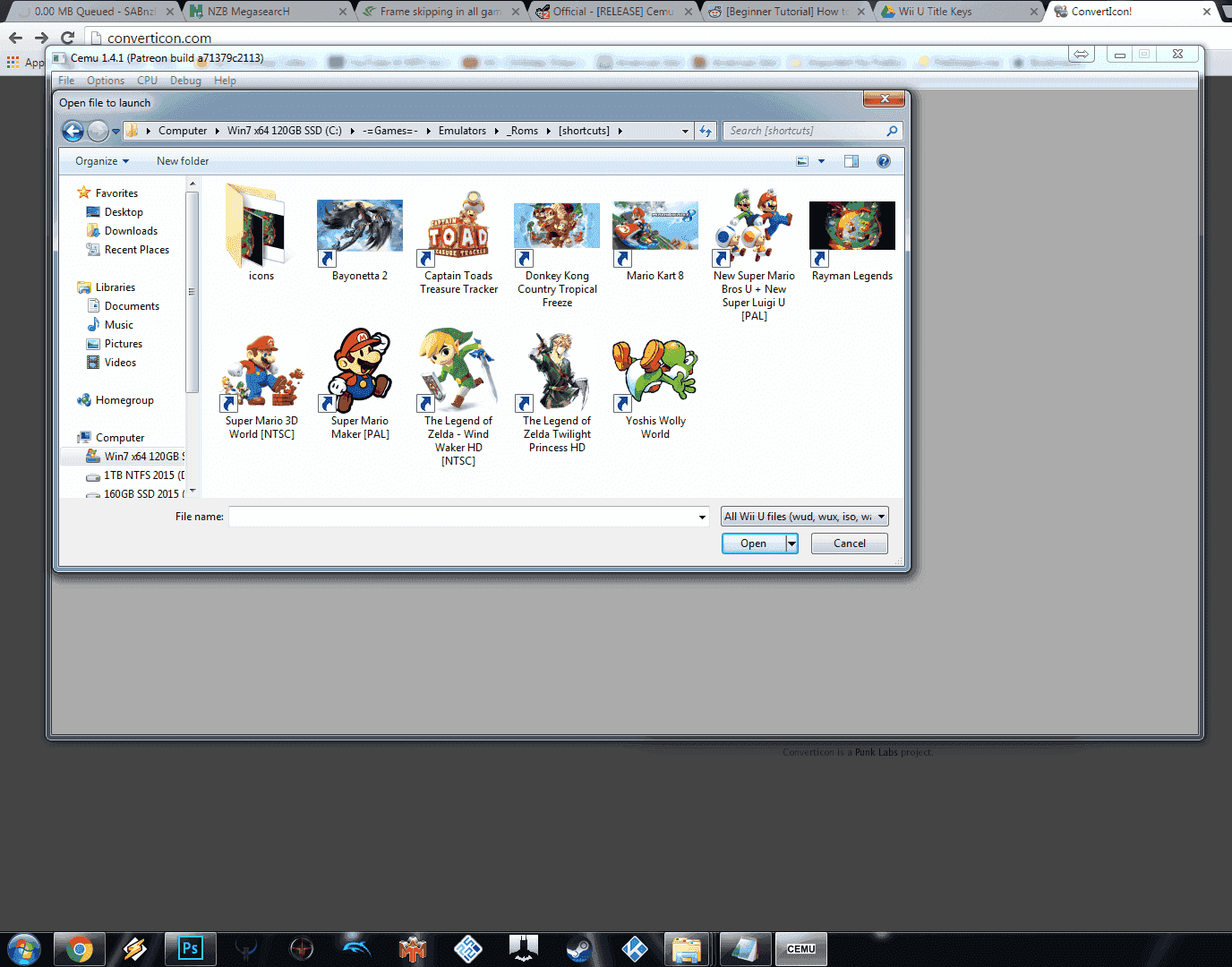Open Google Chrome from the taskbar
Image resolution: width=1232 pixels, height=967 pixels.
pos(79,949)
